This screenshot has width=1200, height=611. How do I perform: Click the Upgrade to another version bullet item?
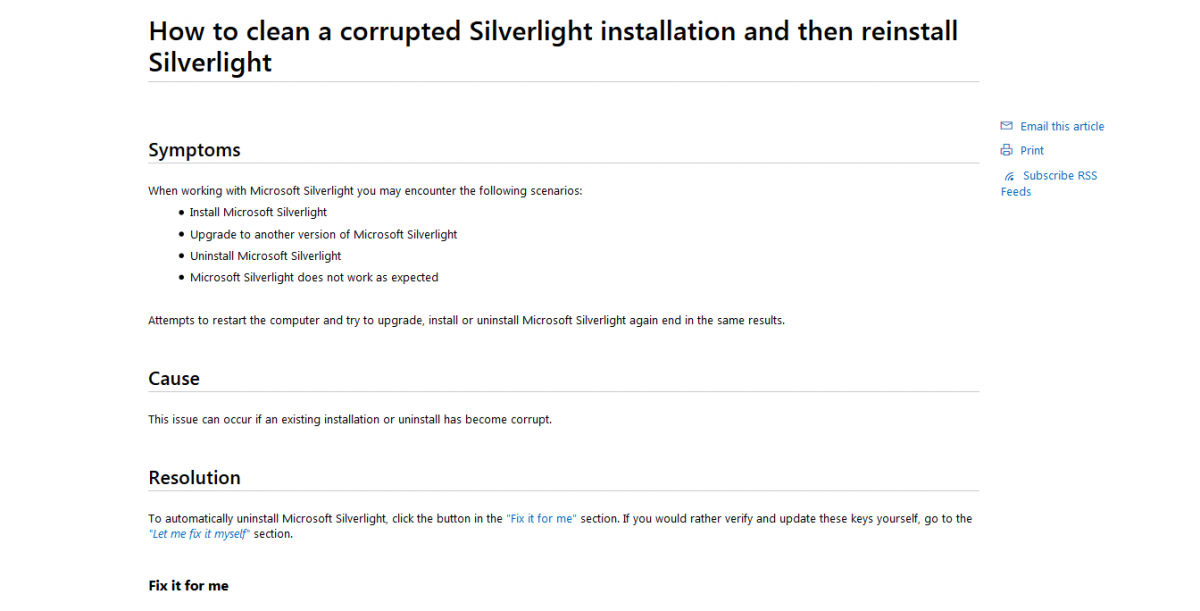click(323, 234)
